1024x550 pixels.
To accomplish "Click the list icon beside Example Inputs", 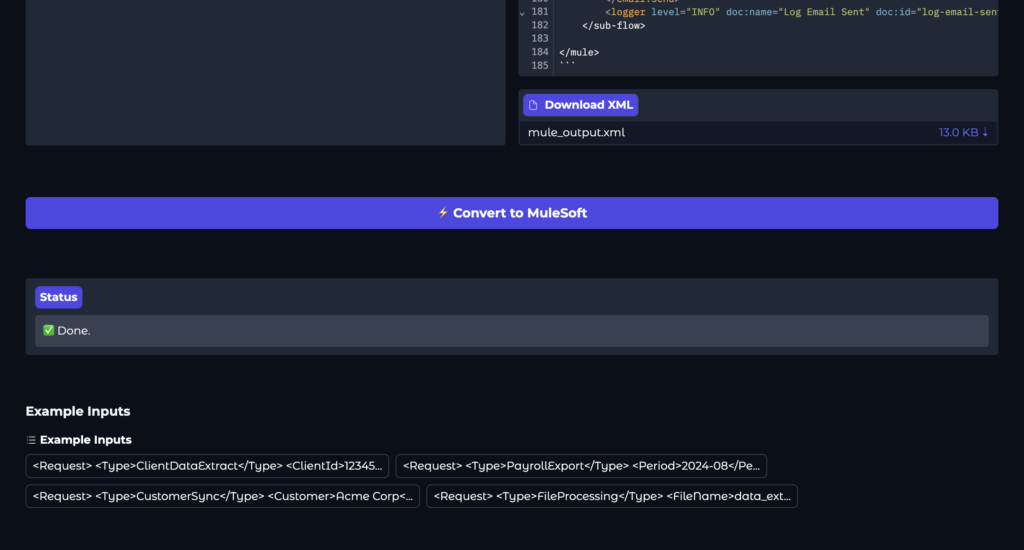I will click(31, 440).
